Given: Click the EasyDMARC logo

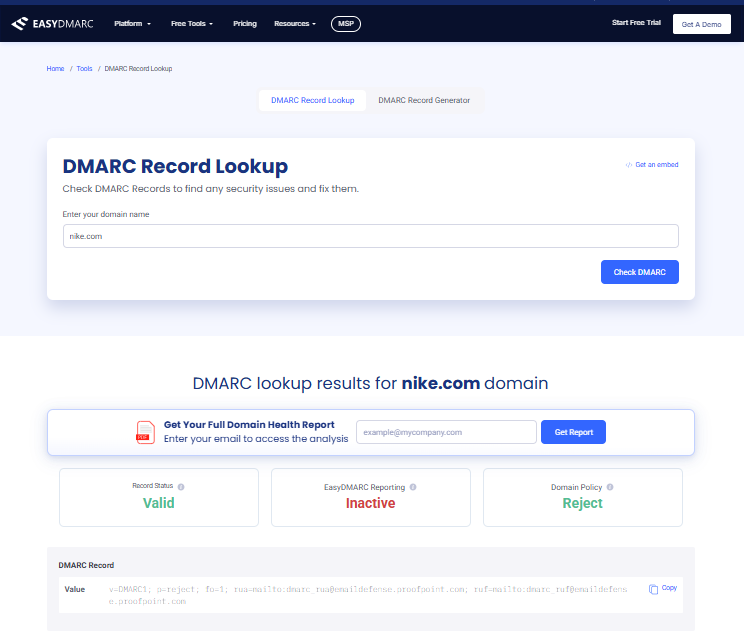Looking at the screenshot, I should [x=52, y=24].
